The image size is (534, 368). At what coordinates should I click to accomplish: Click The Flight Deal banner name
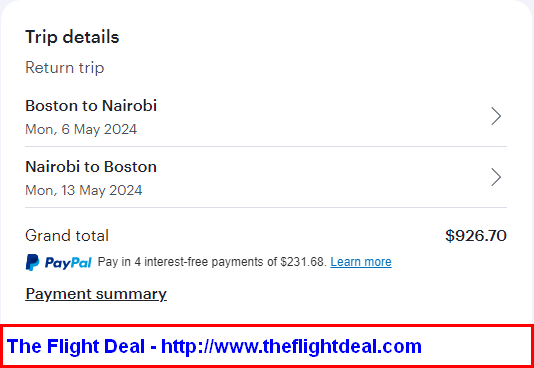pos(76,346)
